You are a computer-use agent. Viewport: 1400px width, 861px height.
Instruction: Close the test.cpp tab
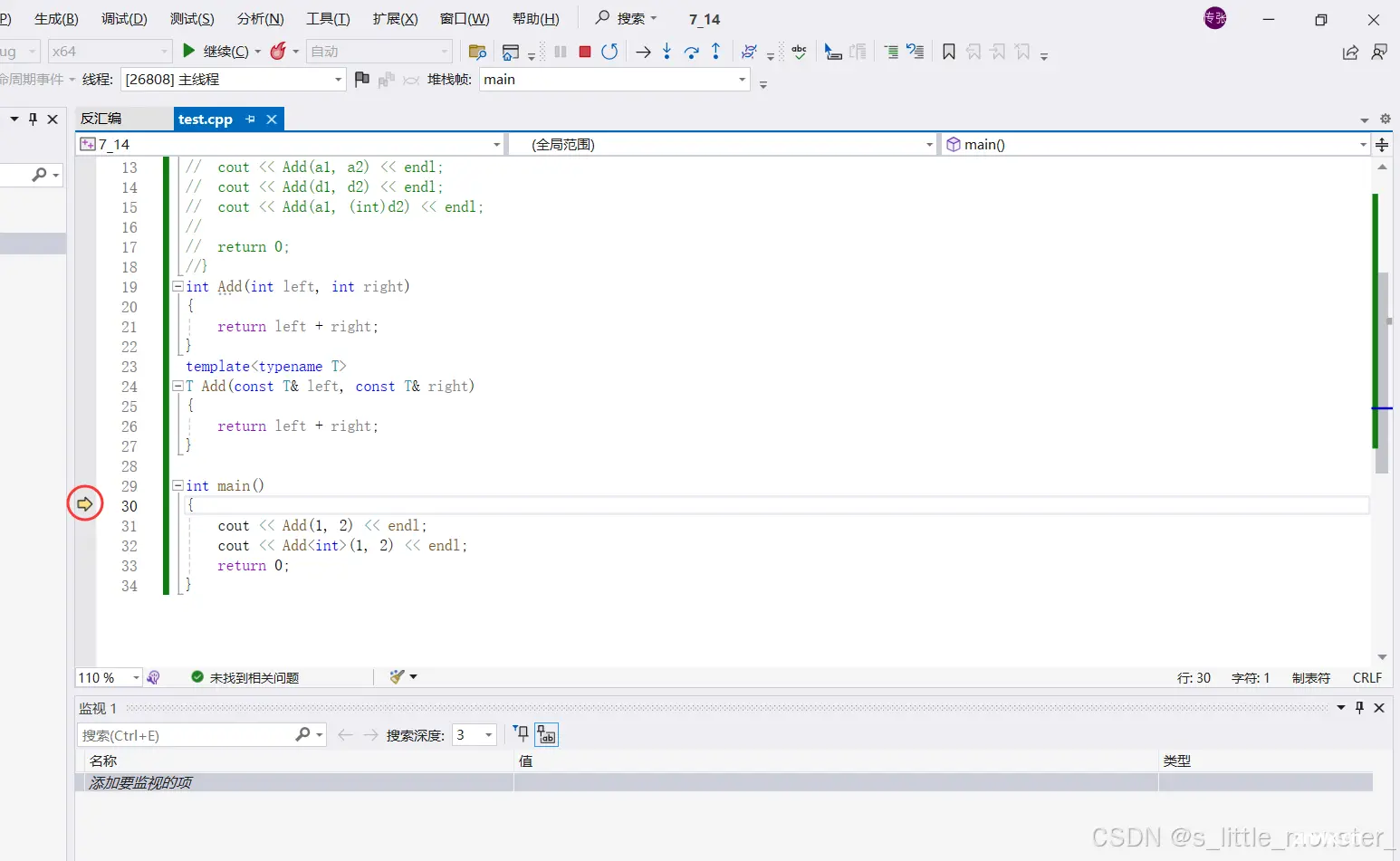tap(272, 119)
